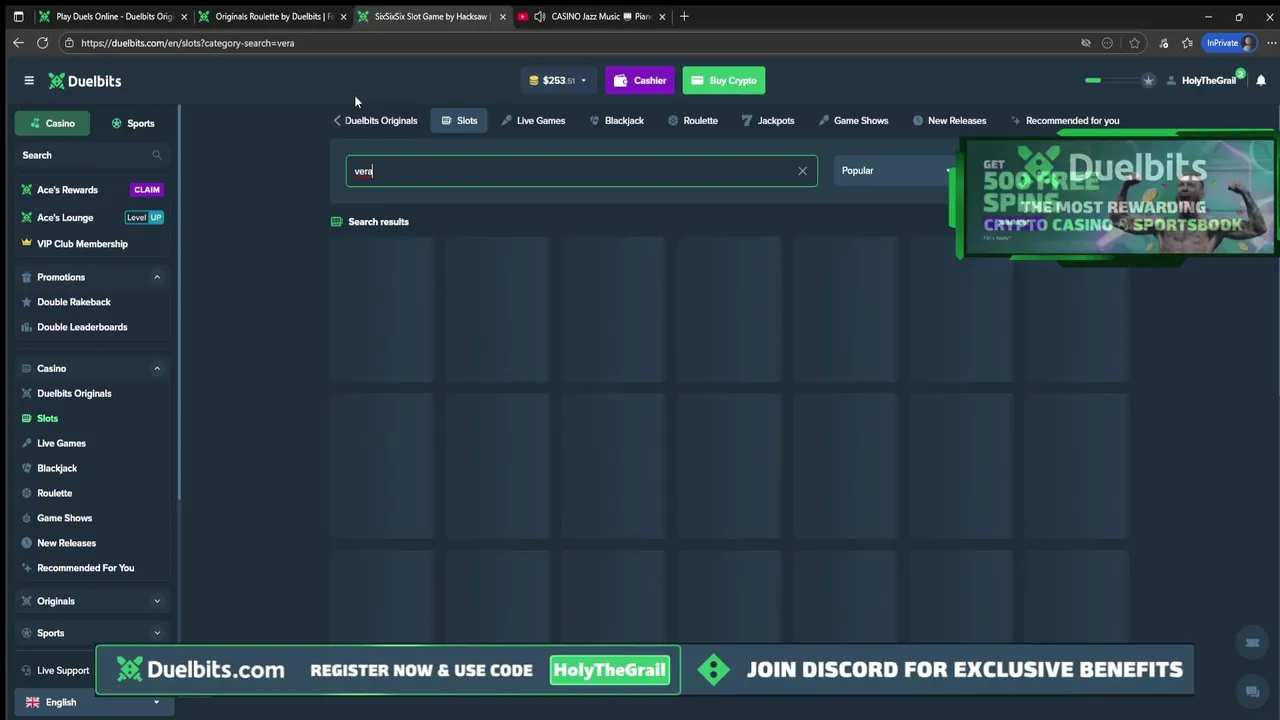Open New Releases in sidebar
Image resolution: width=1280 pixels, height=720 pixels.
66,544
